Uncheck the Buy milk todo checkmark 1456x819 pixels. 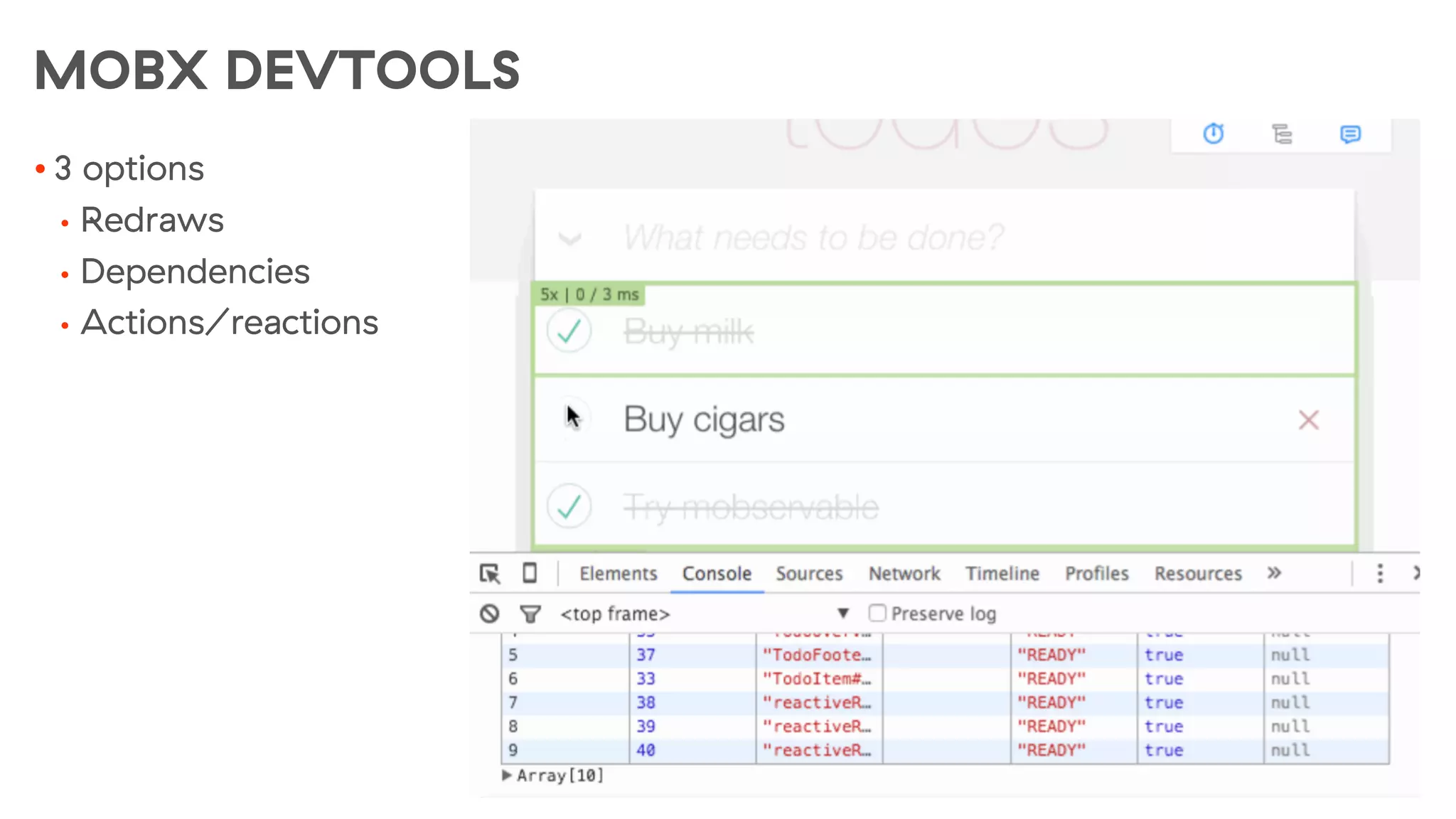coord(569,331)
